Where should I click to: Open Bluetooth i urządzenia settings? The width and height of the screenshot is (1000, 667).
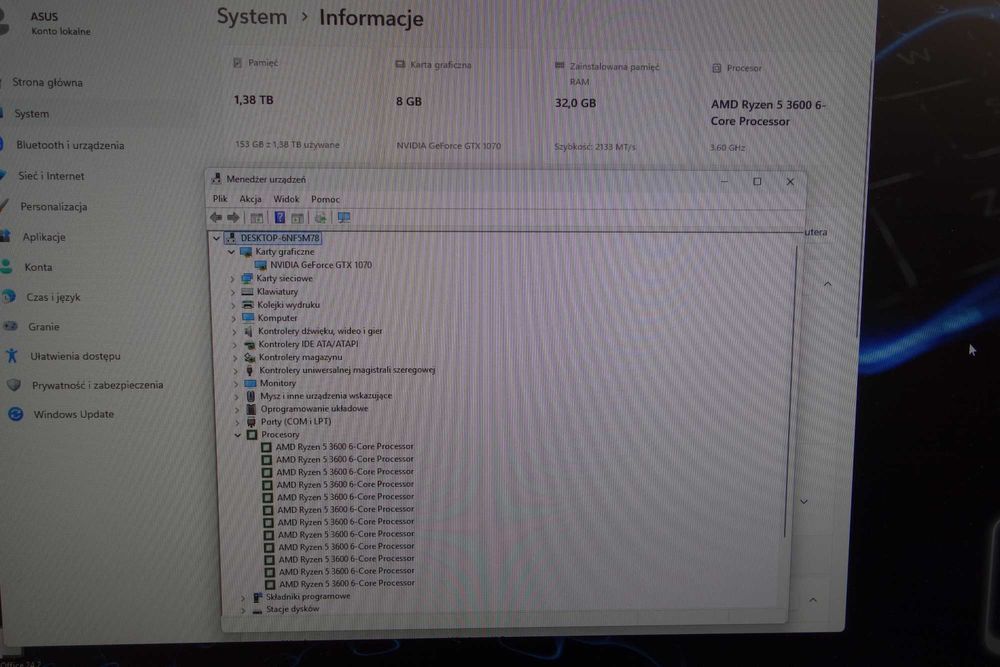pos(70,145)
